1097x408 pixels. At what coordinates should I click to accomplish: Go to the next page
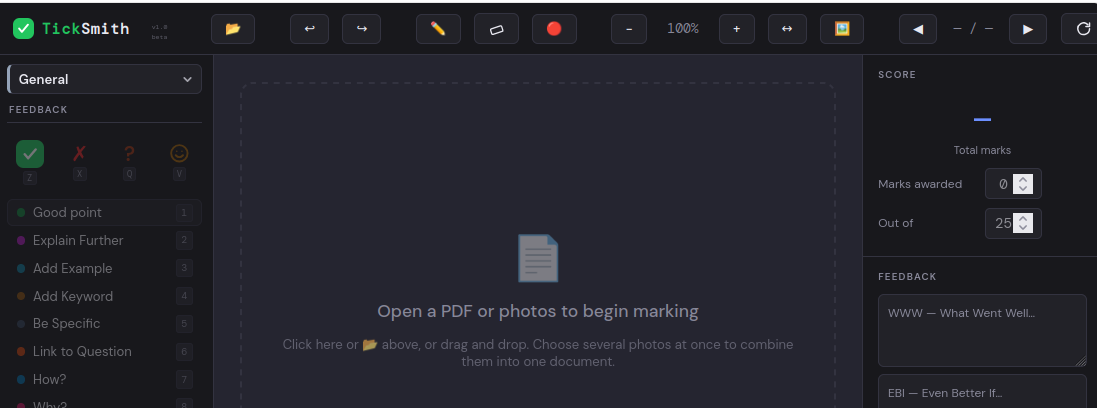click(1028, 29)
